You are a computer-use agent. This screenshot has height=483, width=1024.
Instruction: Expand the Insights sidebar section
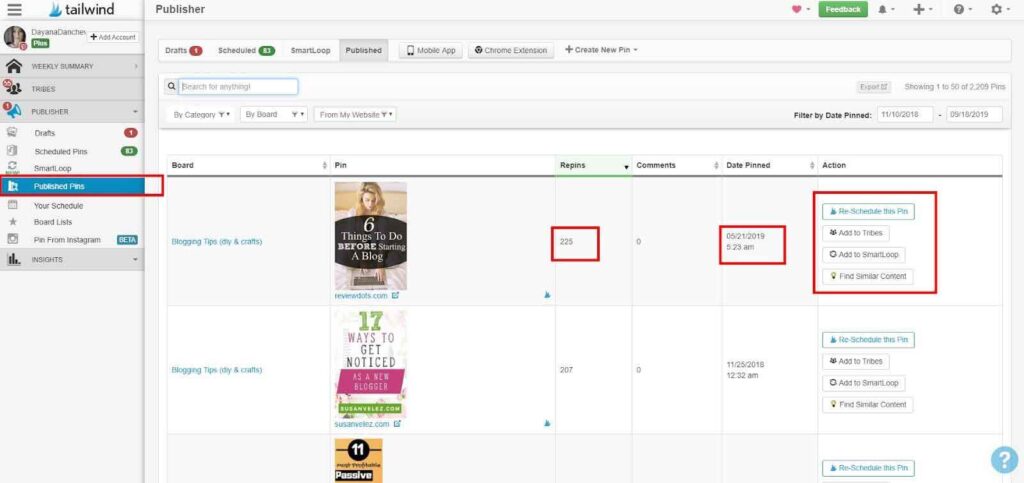click(136, 259)
